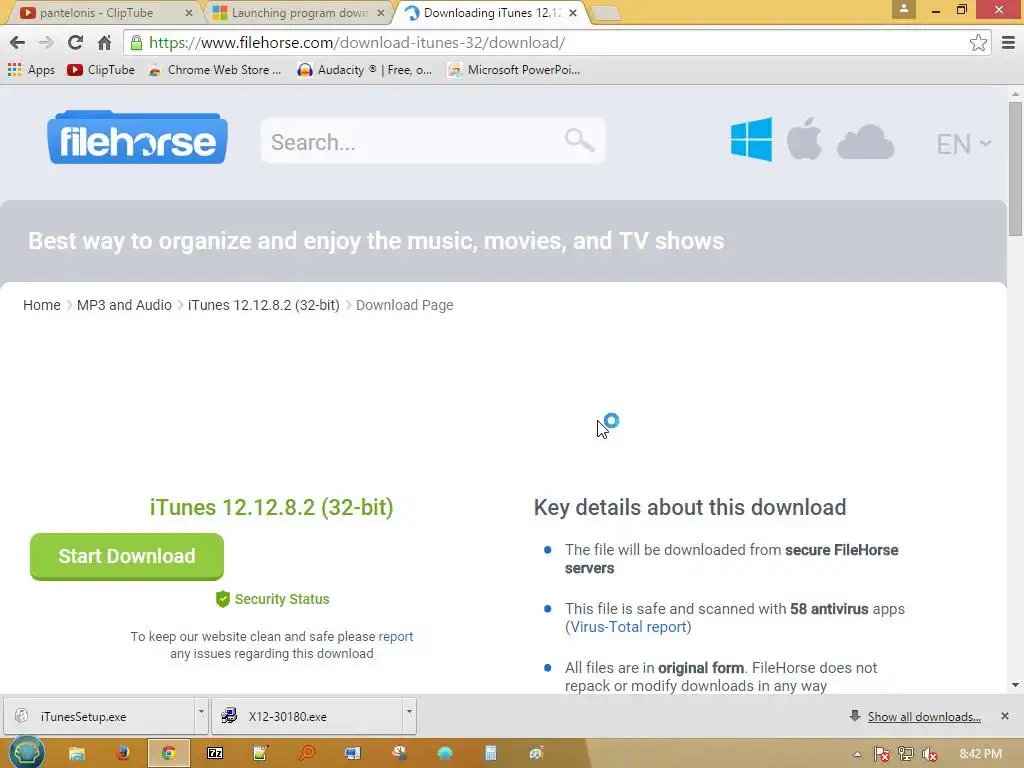Reload the page with the refresh icon
The height and width of the screenshot is (768, 1024).
point(75,43)
